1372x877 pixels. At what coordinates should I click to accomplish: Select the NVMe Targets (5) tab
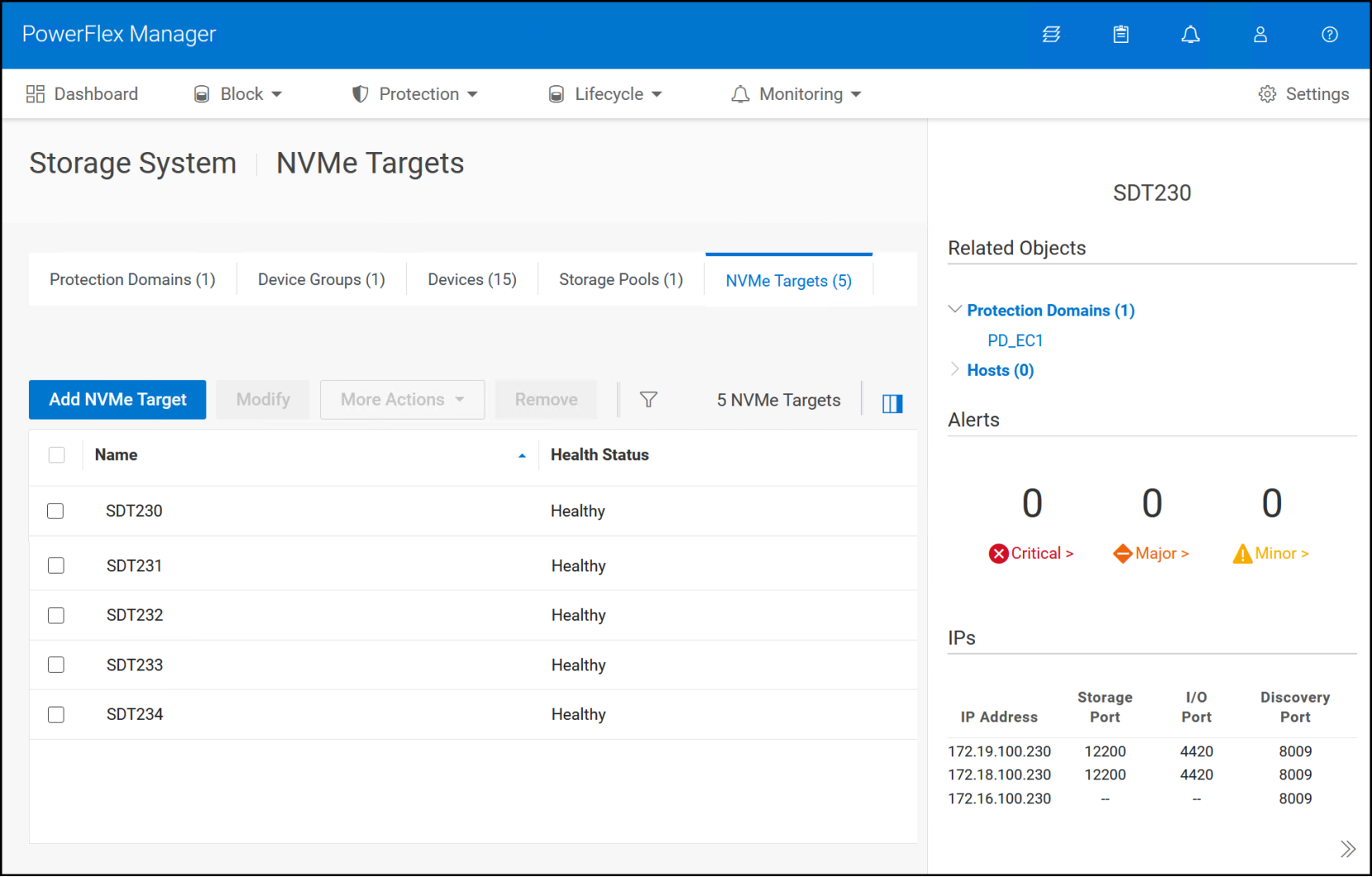point(789,281)
